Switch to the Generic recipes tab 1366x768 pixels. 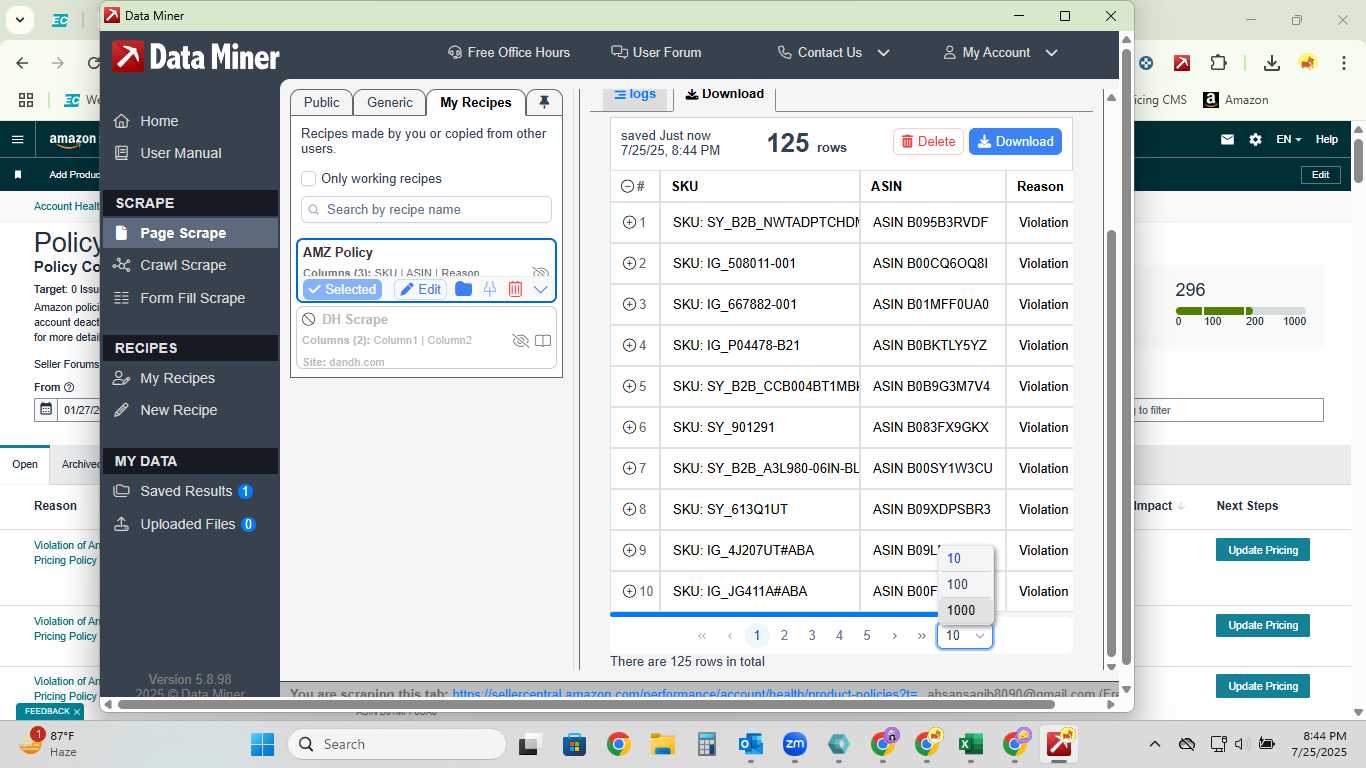[390, 102]
